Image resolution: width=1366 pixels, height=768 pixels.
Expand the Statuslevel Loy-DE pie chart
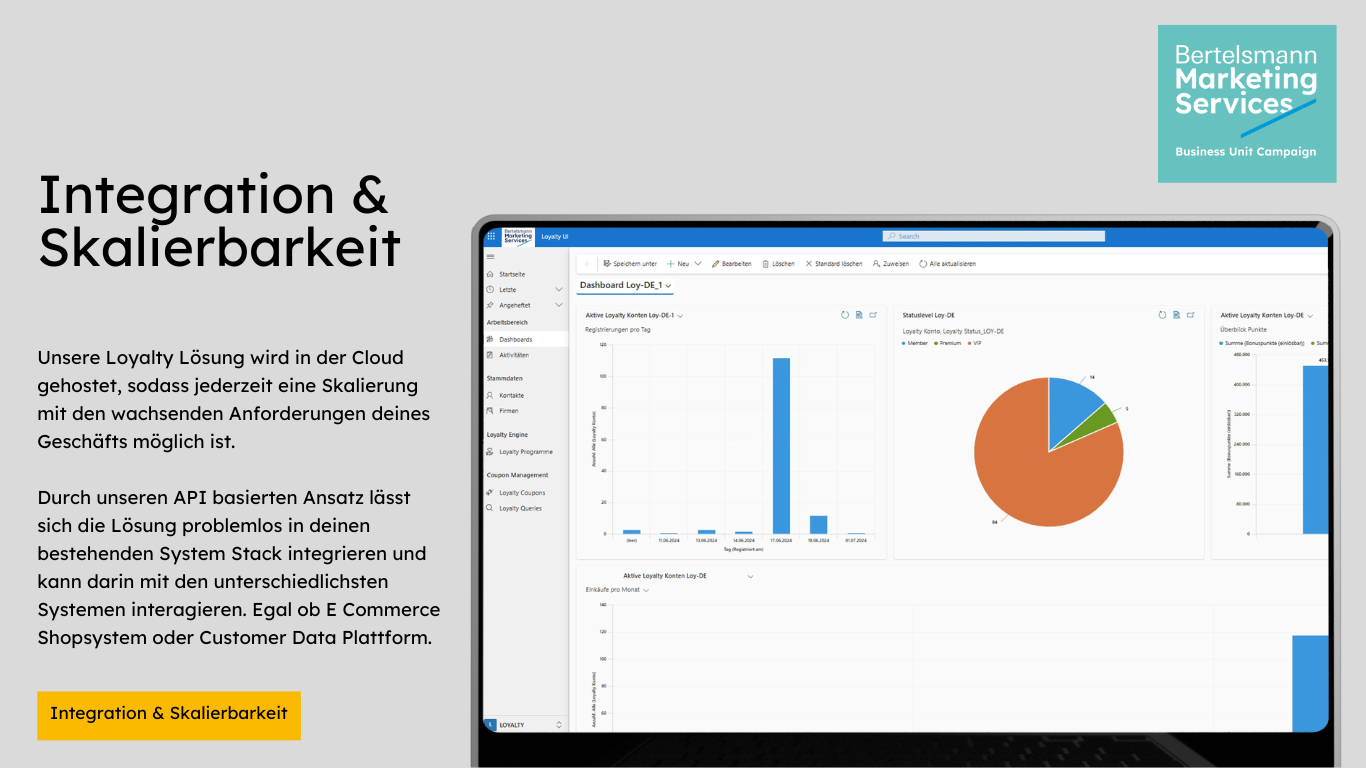tap(1190, 315)
